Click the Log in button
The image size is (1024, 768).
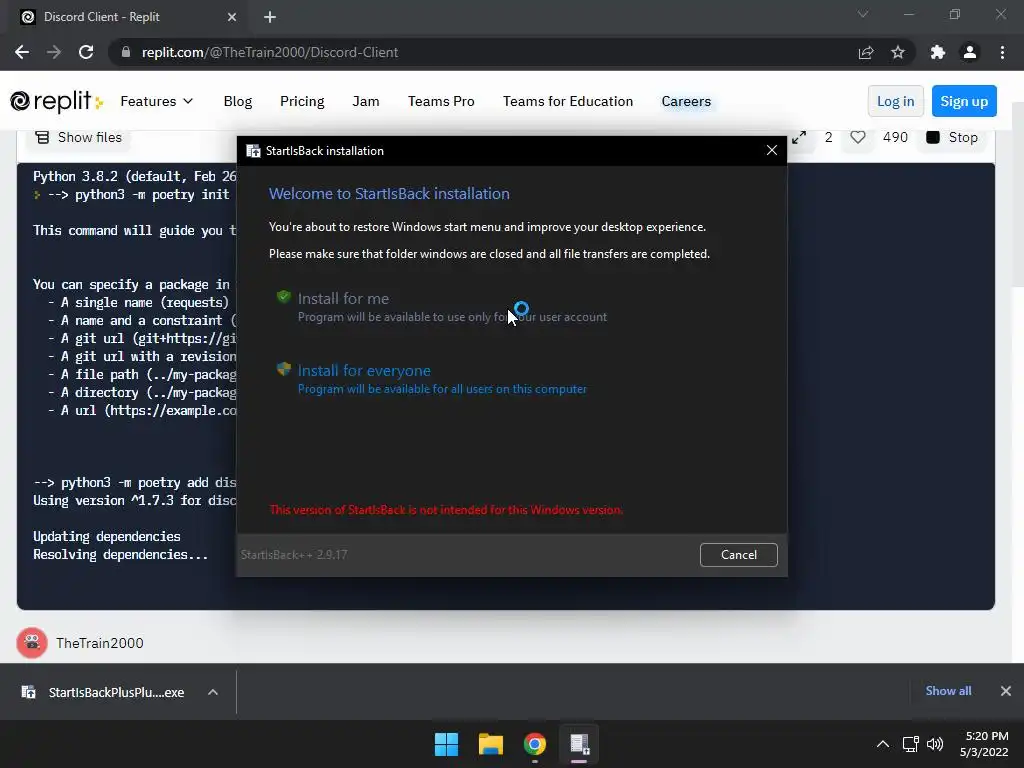tap(895, 101)
